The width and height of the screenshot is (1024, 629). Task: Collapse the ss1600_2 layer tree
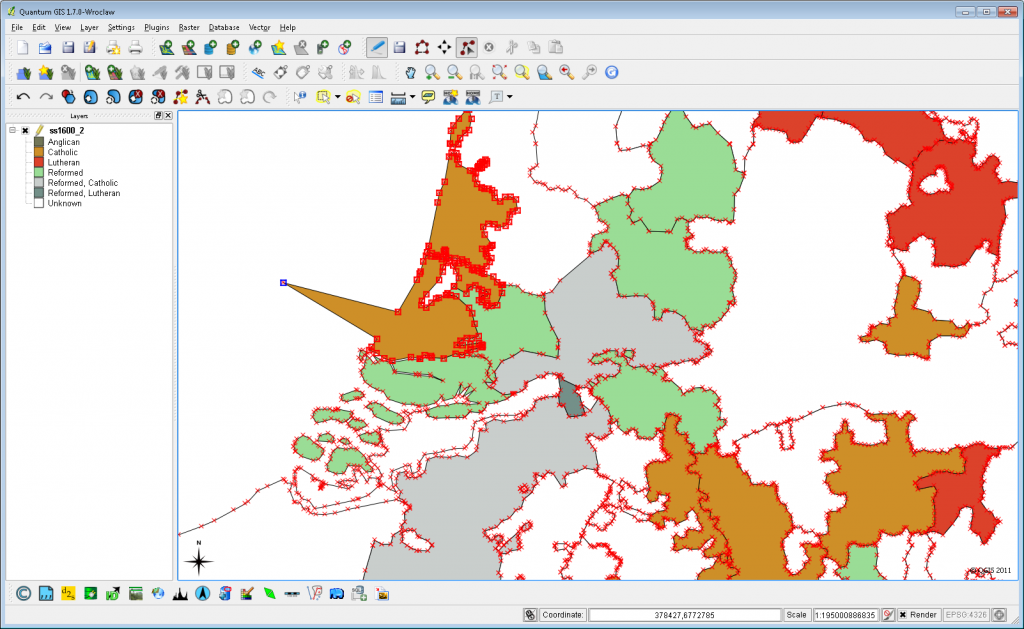[x=12, y=130]
